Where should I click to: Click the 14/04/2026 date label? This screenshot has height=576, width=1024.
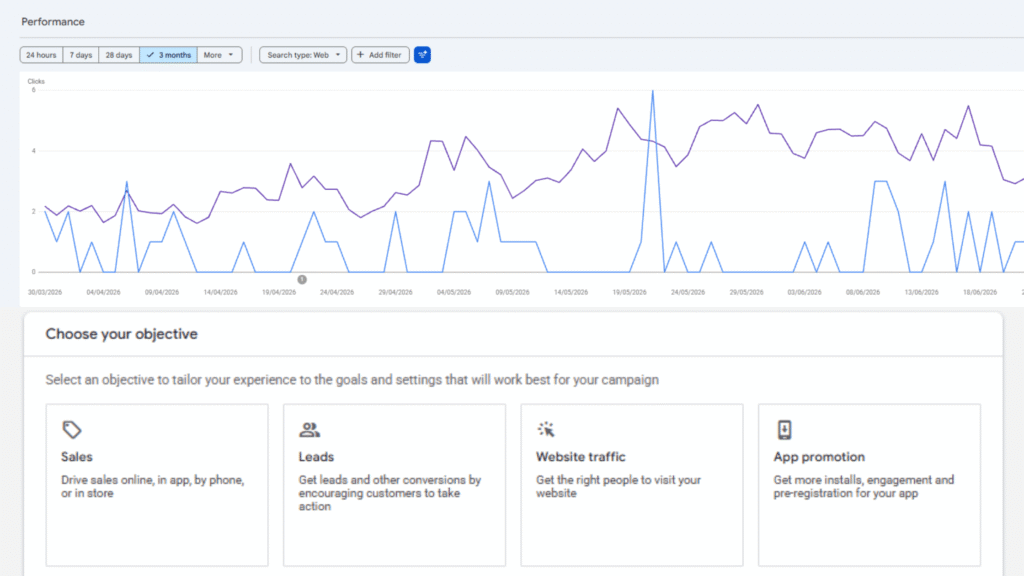tap(220, 293)
